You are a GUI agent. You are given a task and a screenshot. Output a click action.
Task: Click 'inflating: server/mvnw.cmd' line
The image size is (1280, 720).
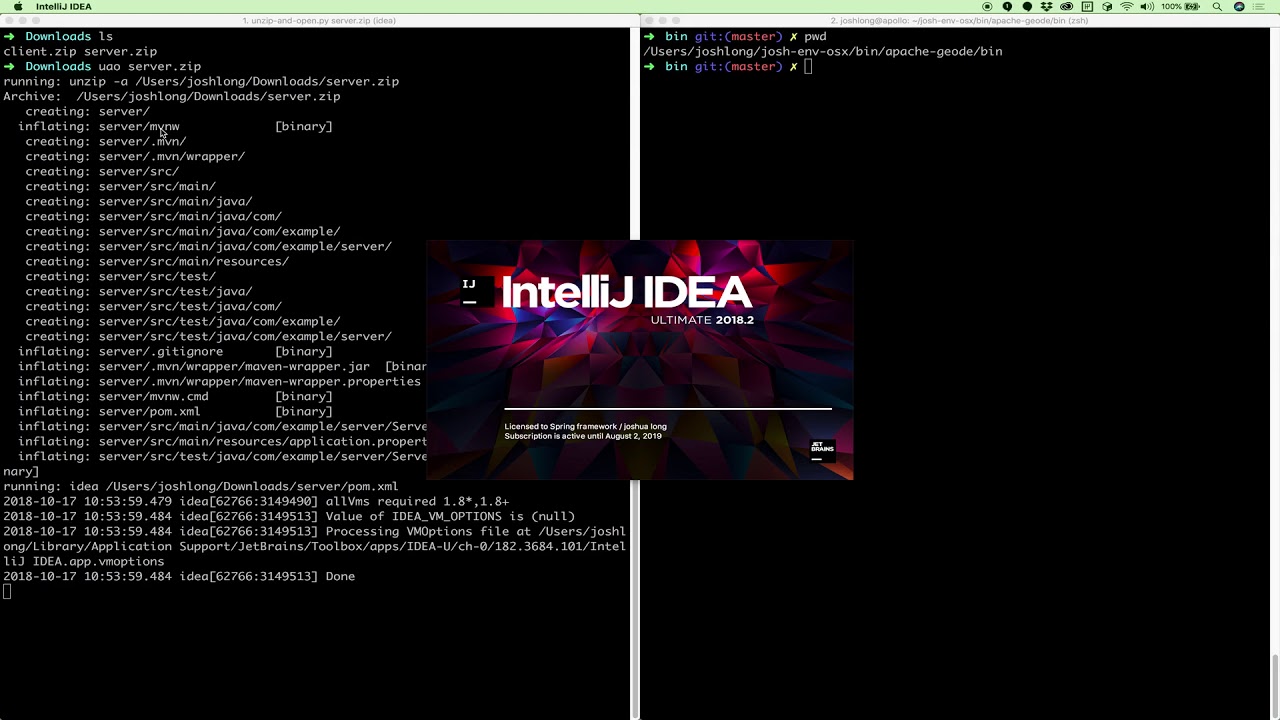175,397
